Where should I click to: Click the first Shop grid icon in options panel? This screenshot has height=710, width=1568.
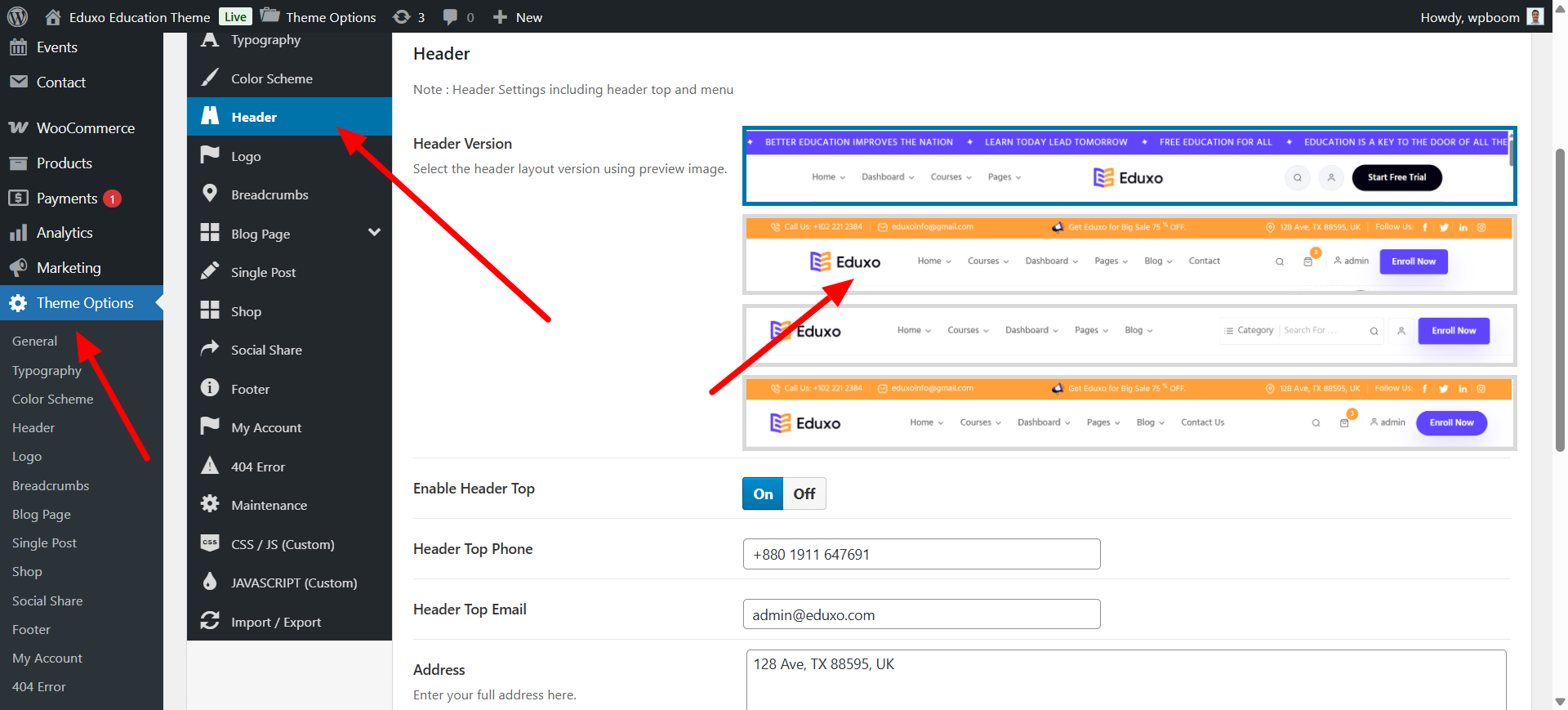coord(210,310)
